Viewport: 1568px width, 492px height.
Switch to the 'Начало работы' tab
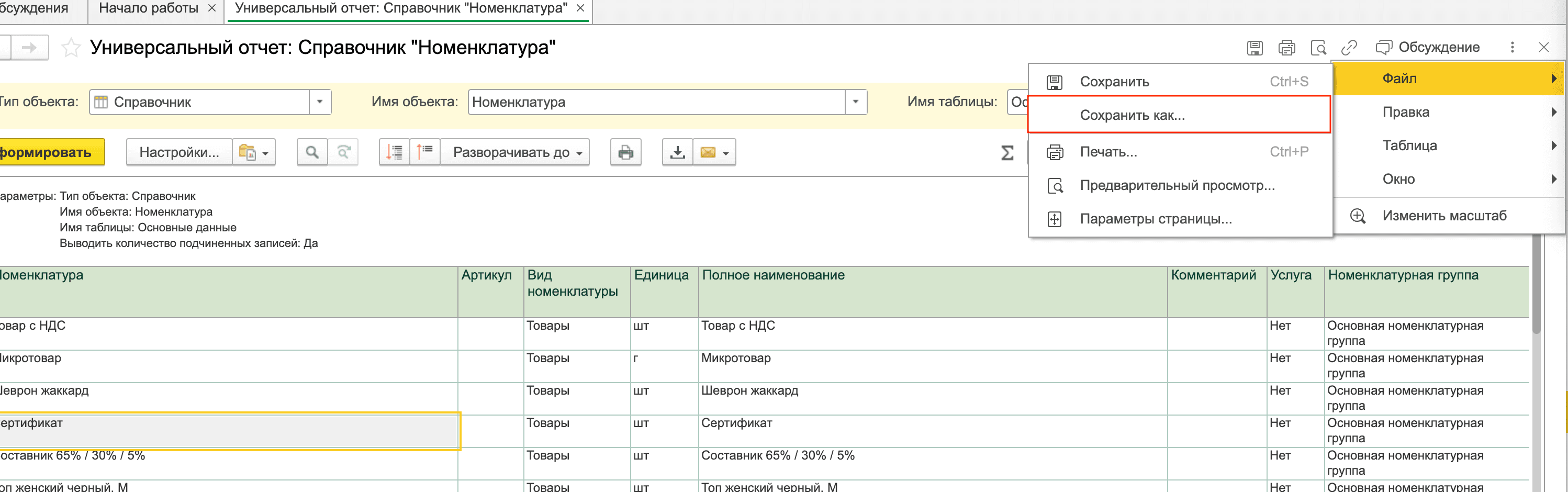tap(149, 8)
